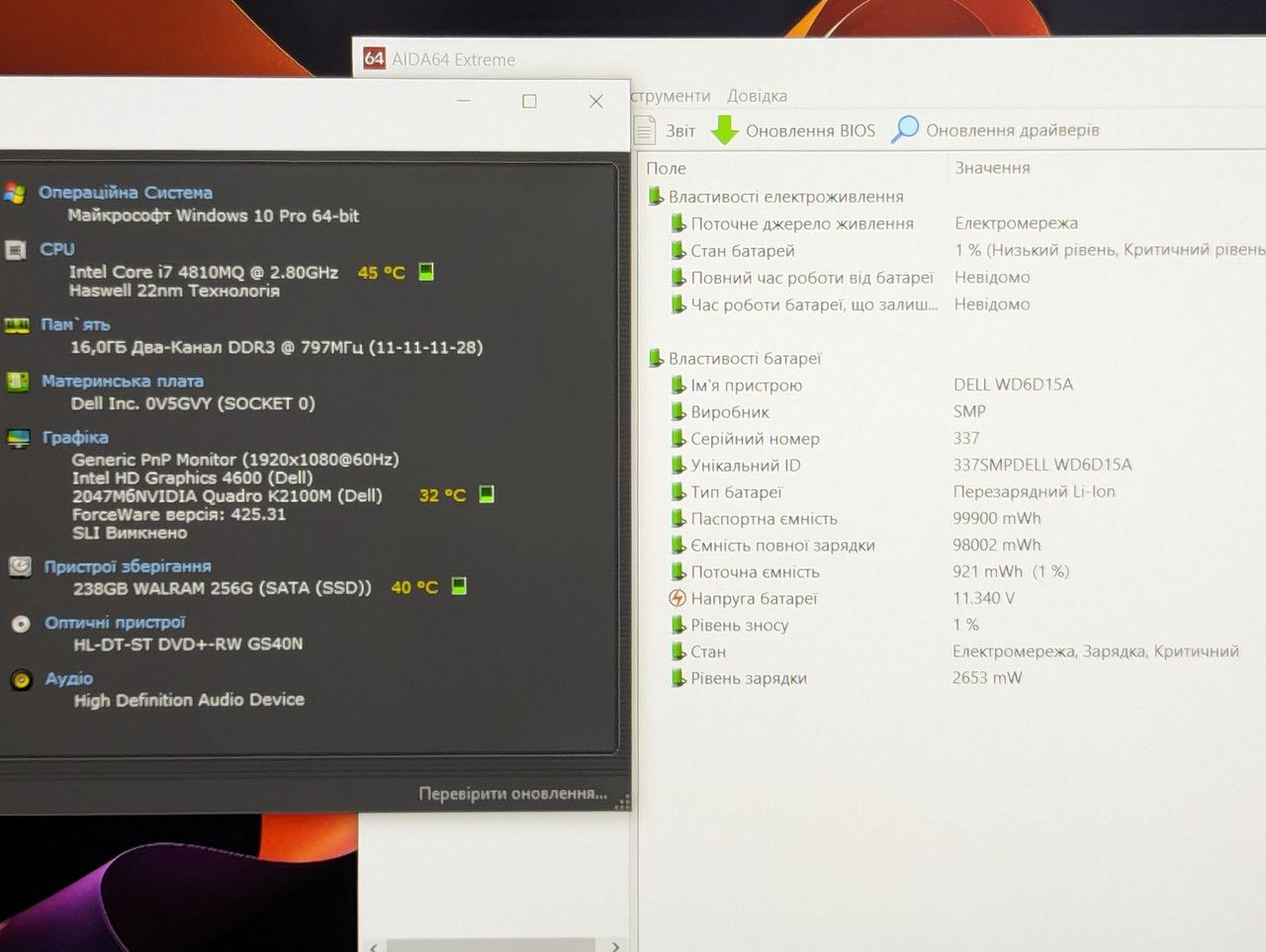Click the Напруга батареї voltage icon
Screen dimensions: 1266x952
coord(678,598)
